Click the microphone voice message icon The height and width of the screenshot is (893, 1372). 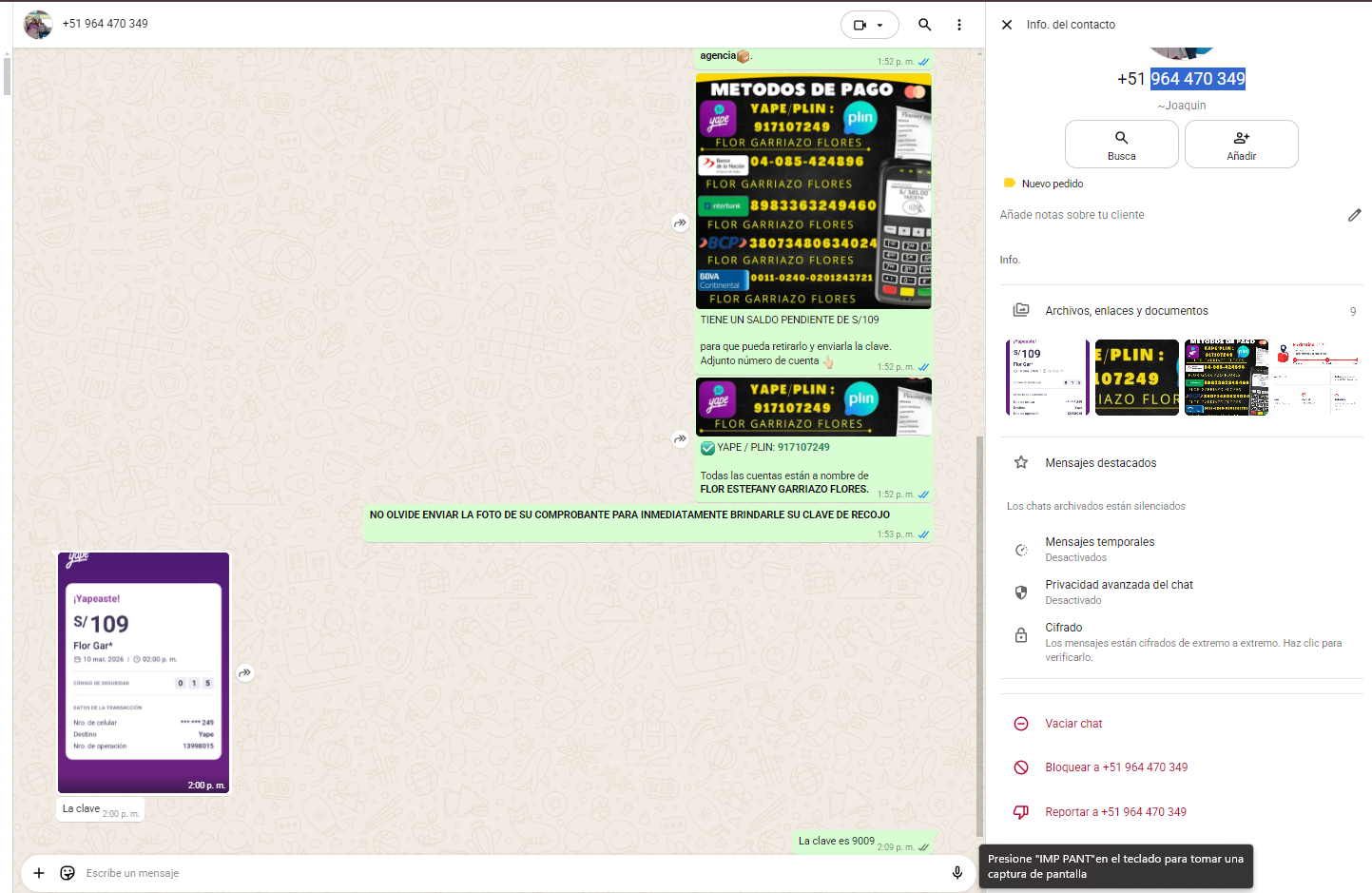point(957,873)
